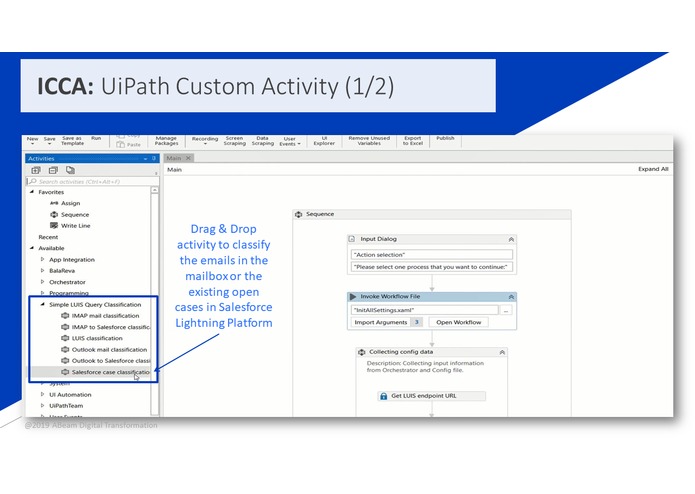Expand the UI Automation node
Screen dimensions: 695x494
43,394
